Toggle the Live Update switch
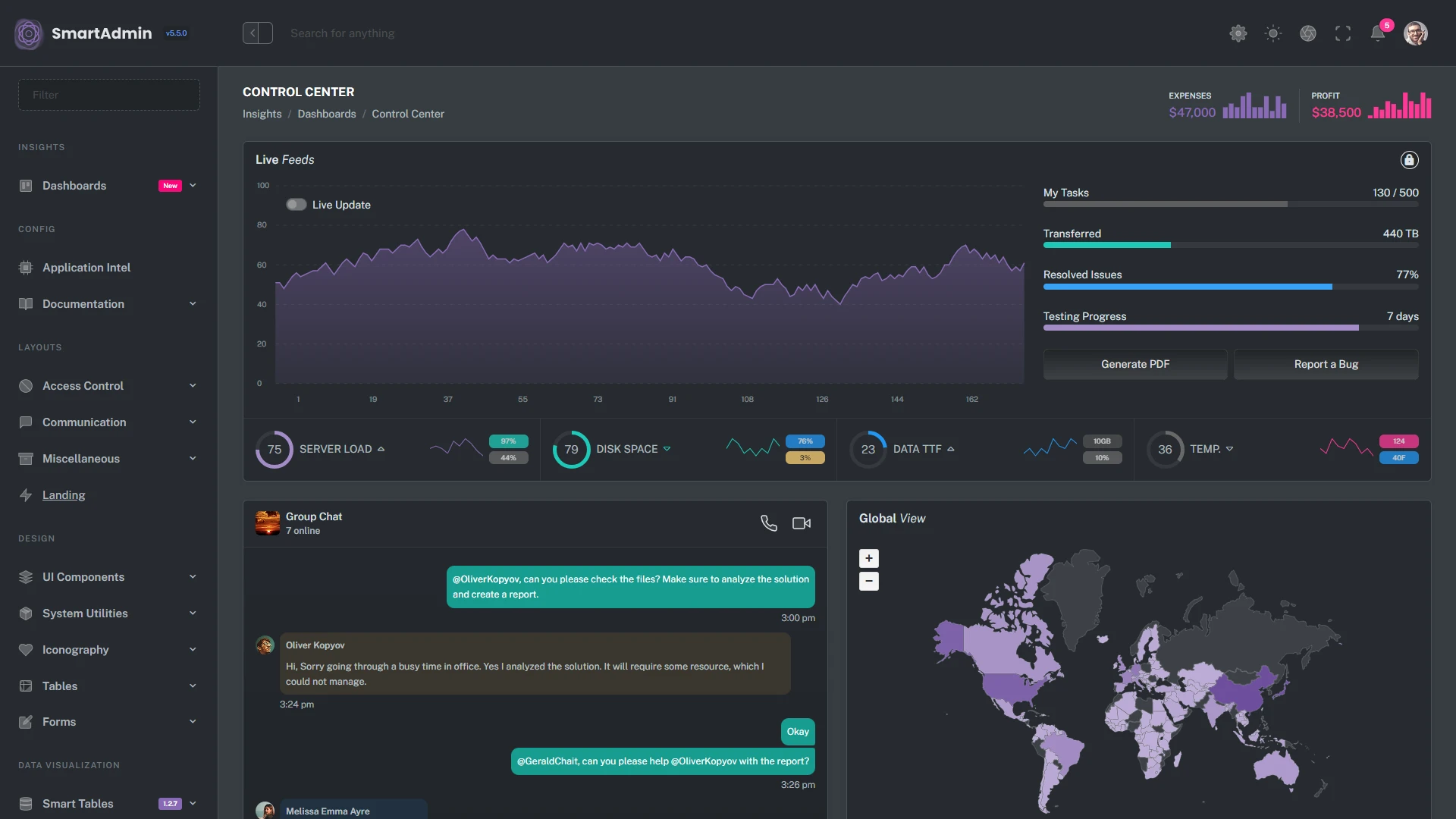 pos(296,205)
